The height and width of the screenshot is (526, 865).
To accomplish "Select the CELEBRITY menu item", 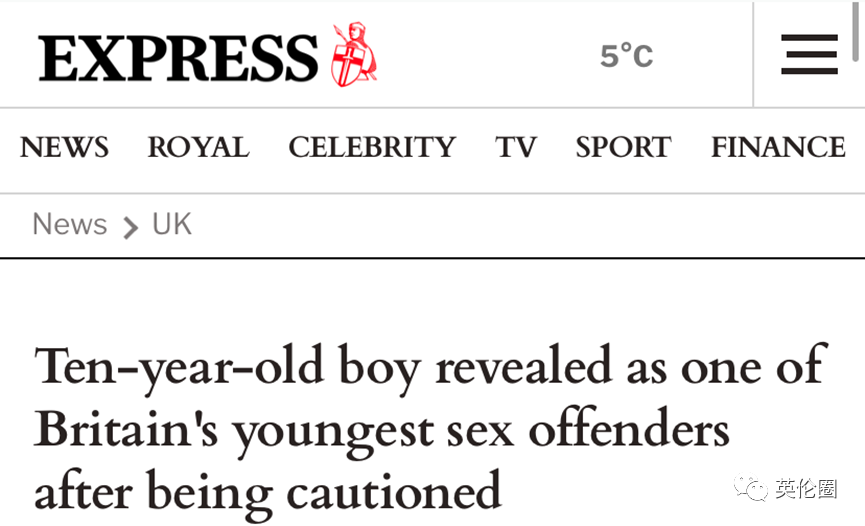I will [372, 148].
